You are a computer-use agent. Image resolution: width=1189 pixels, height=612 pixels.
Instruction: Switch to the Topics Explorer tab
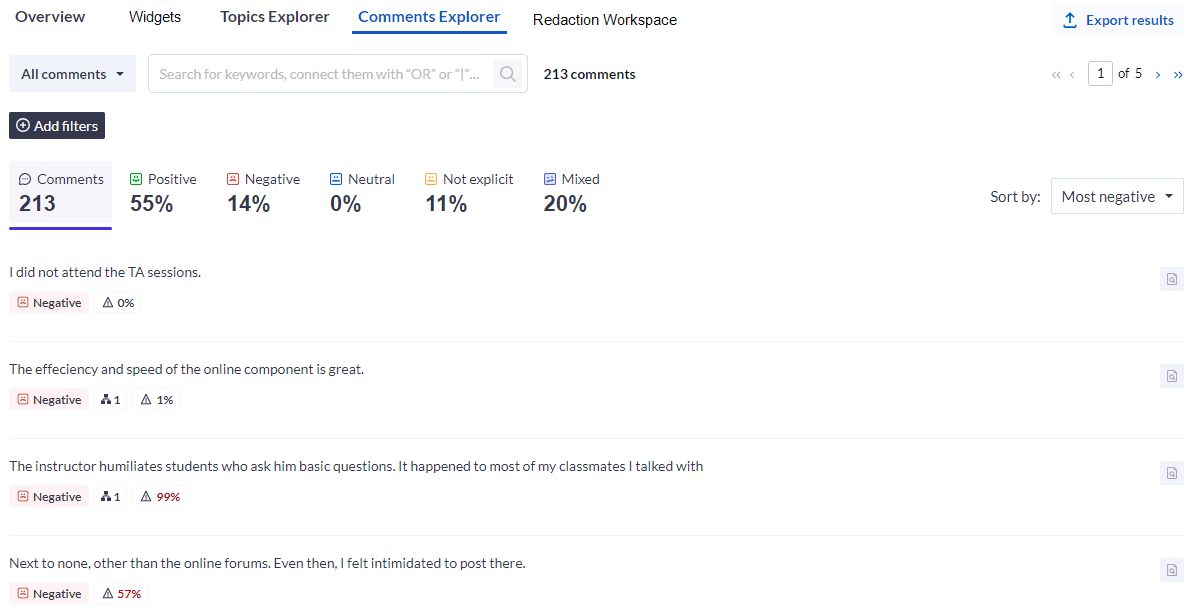pos(274,16)
